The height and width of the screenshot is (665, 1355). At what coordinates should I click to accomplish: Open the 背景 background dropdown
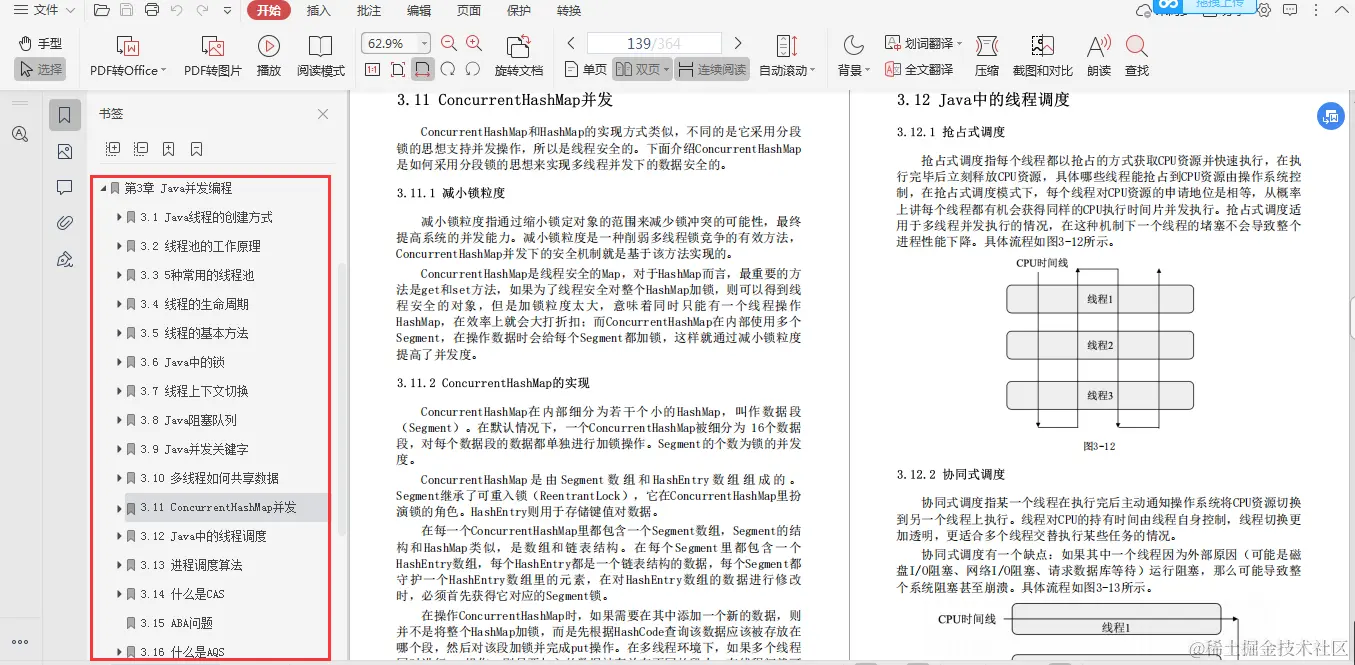pyautogui.click(x=855, y=69)
